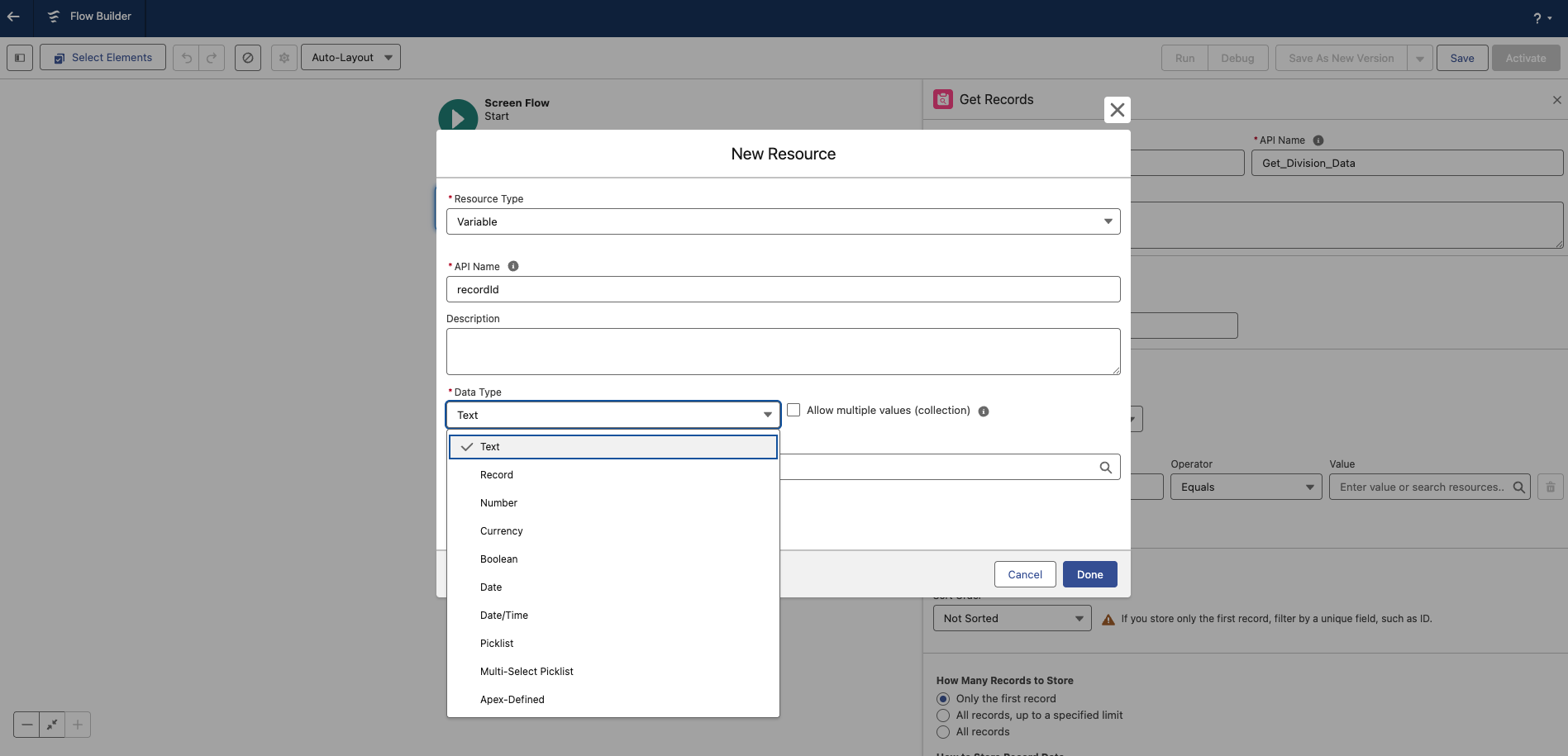Click the redo arrow icon
The image size is (1568, 756).
tap(212, 58)
